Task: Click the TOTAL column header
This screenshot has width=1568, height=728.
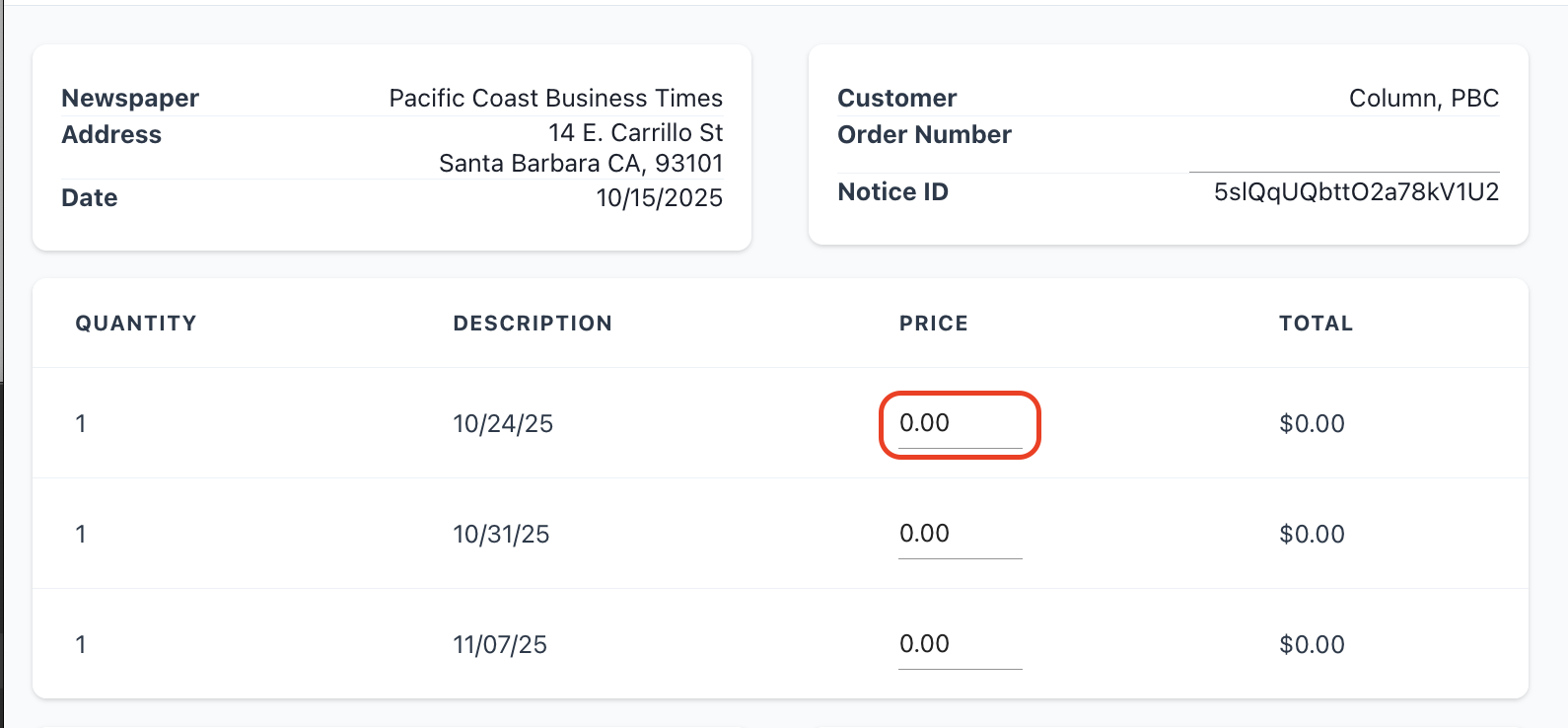Action: pos(1316,324)
